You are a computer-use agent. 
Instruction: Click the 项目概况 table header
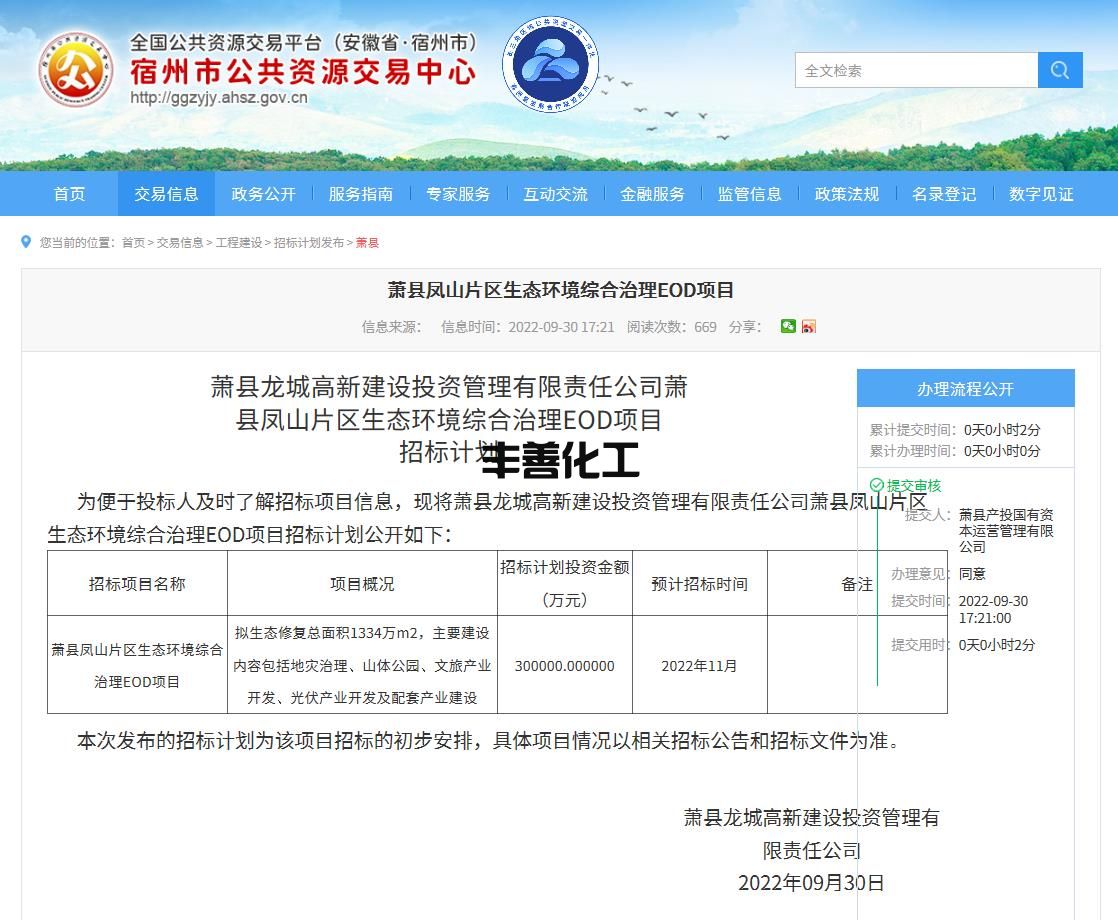362,583
